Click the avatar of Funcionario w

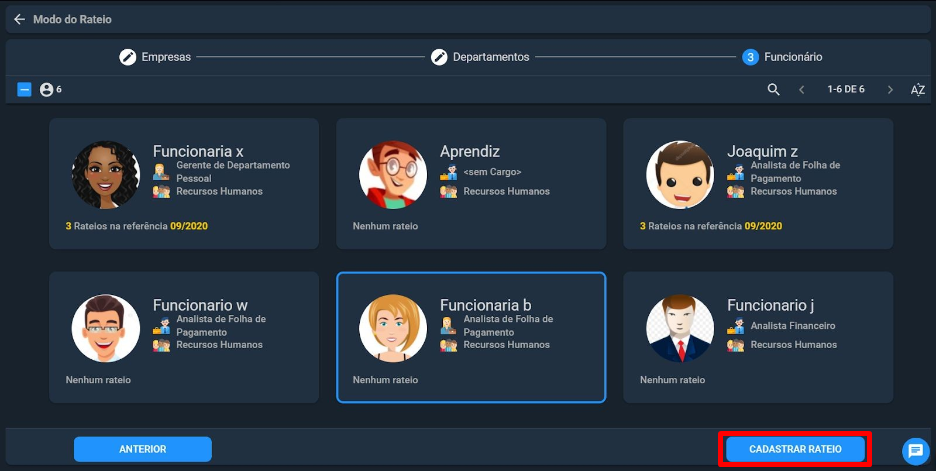coord(106,328)
